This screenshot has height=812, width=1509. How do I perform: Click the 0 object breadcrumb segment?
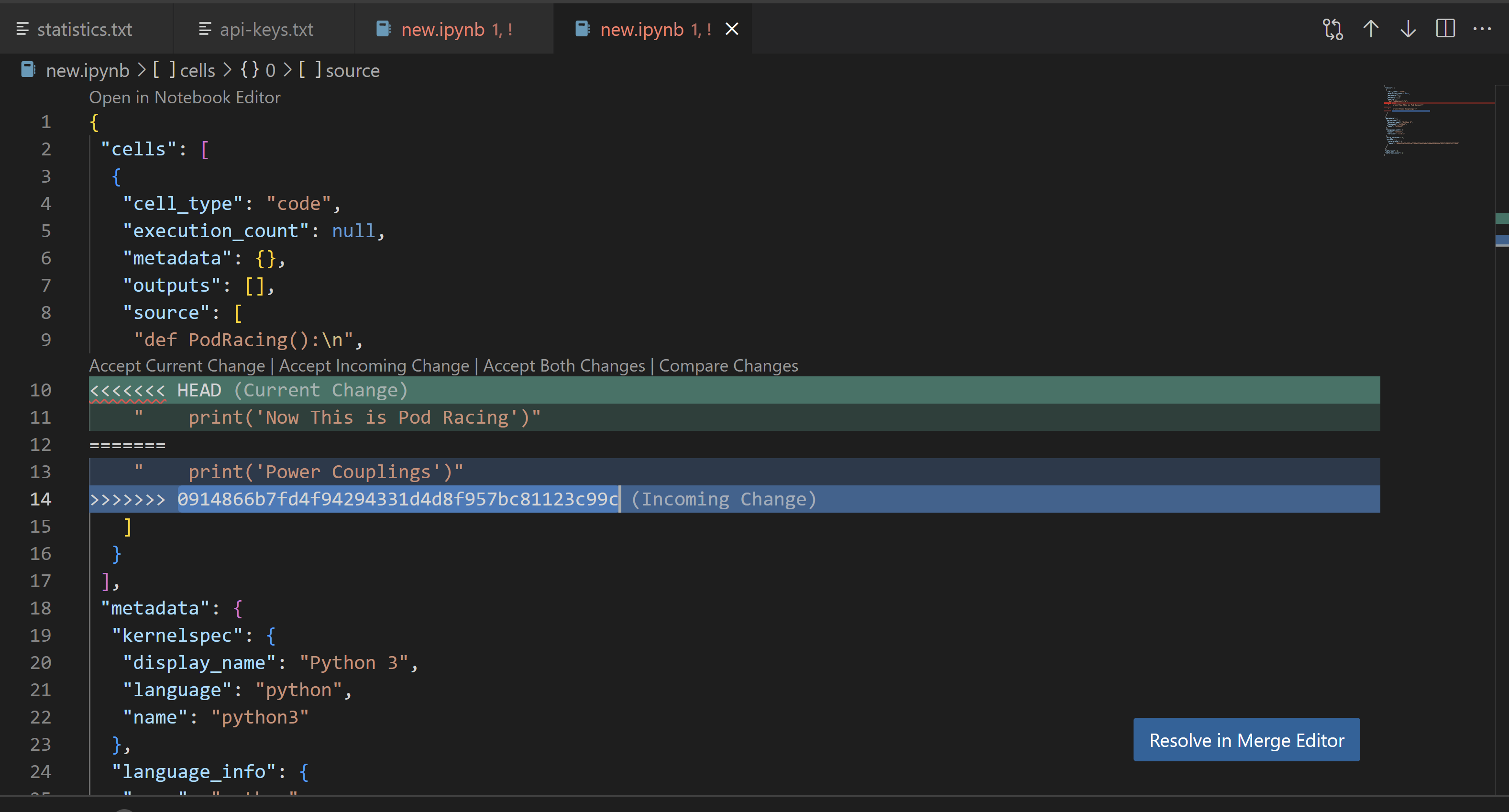click(x=258, y=70)
